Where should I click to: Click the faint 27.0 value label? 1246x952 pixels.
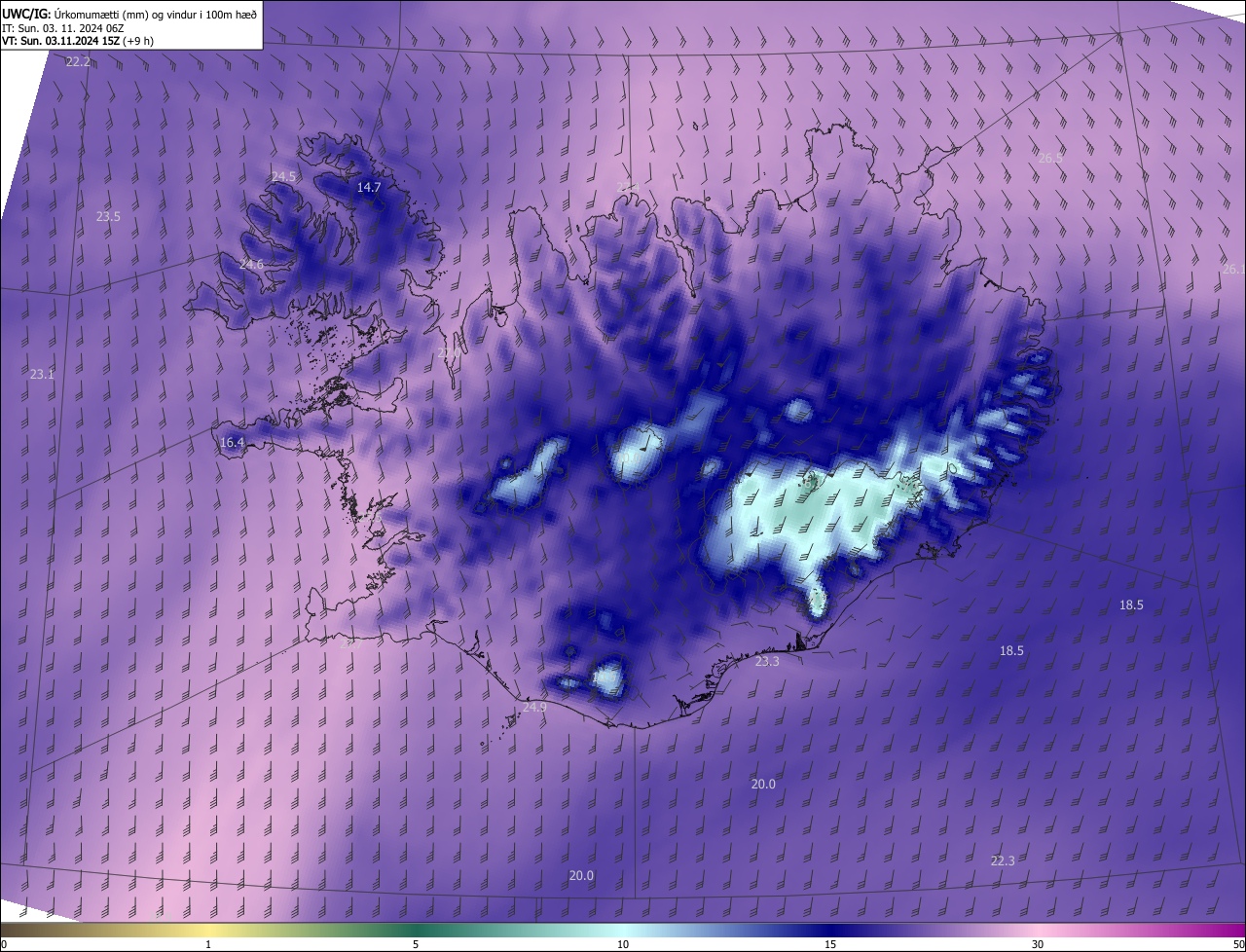pyautogui.click(x=447, y=352)
